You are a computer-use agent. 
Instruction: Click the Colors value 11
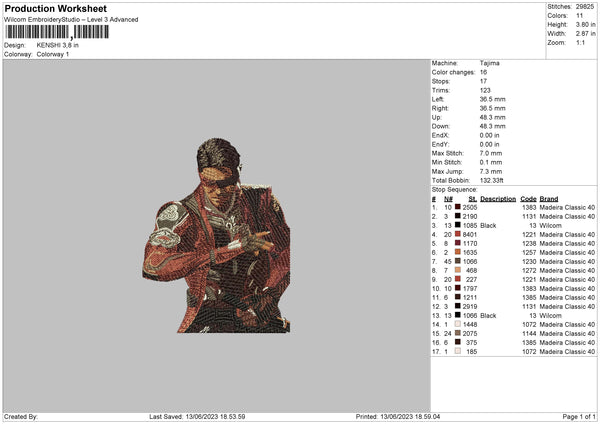[x=579, y=16]
